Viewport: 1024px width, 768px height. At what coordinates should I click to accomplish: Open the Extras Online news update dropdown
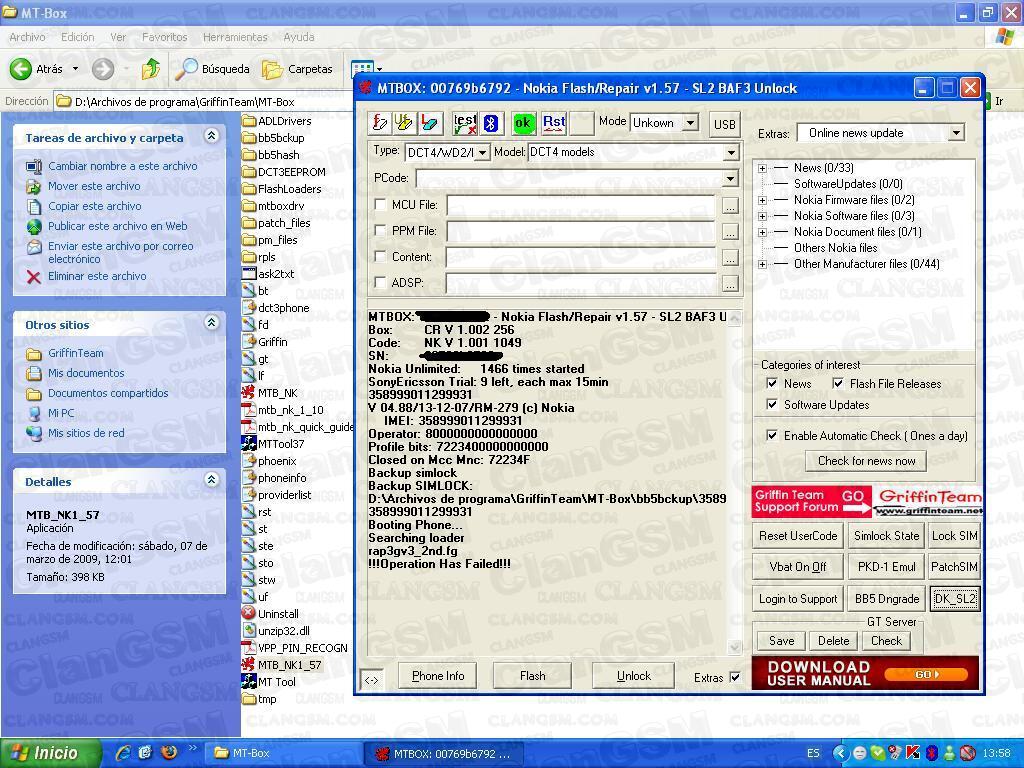956,133
